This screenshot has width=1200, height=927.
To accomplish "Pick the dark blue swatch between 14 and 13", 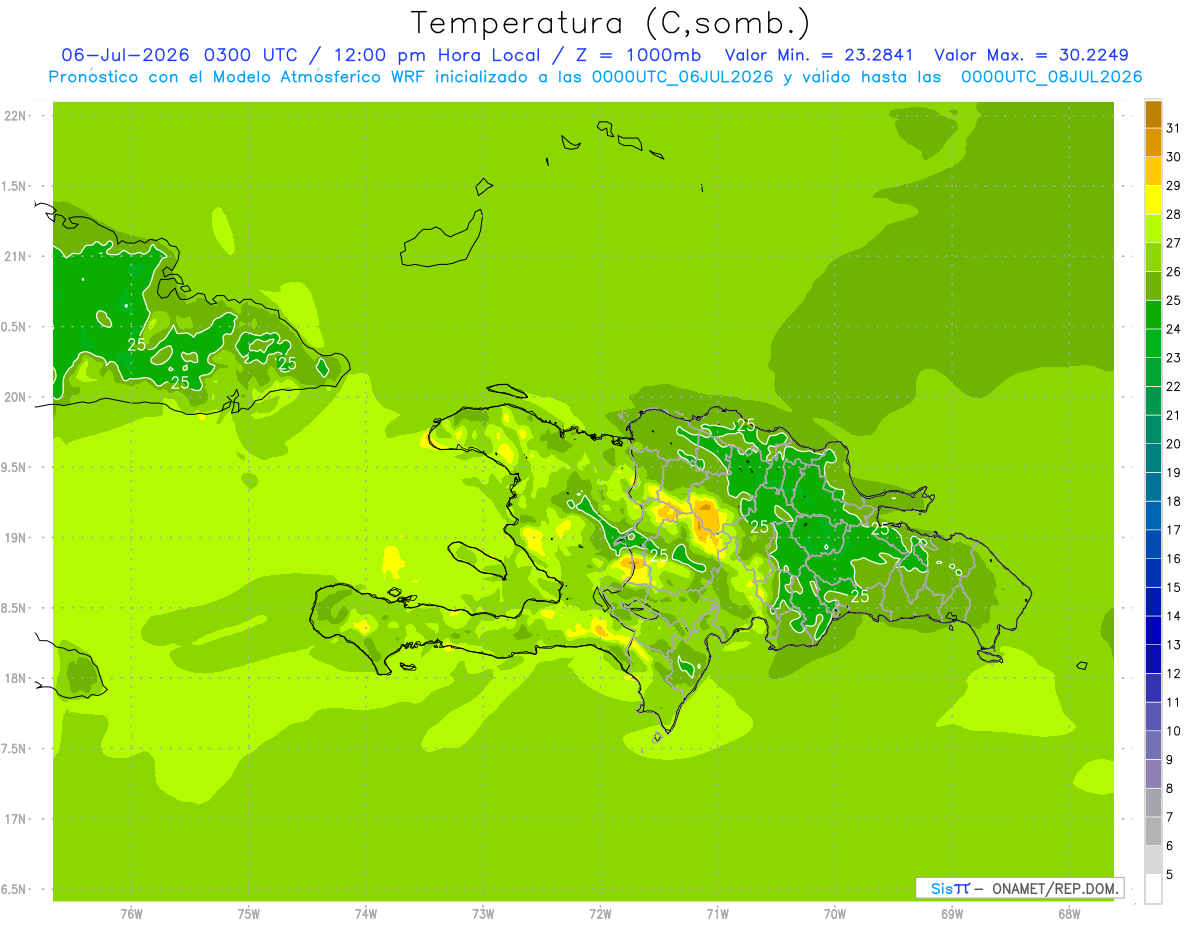I will coord(1153,630).
